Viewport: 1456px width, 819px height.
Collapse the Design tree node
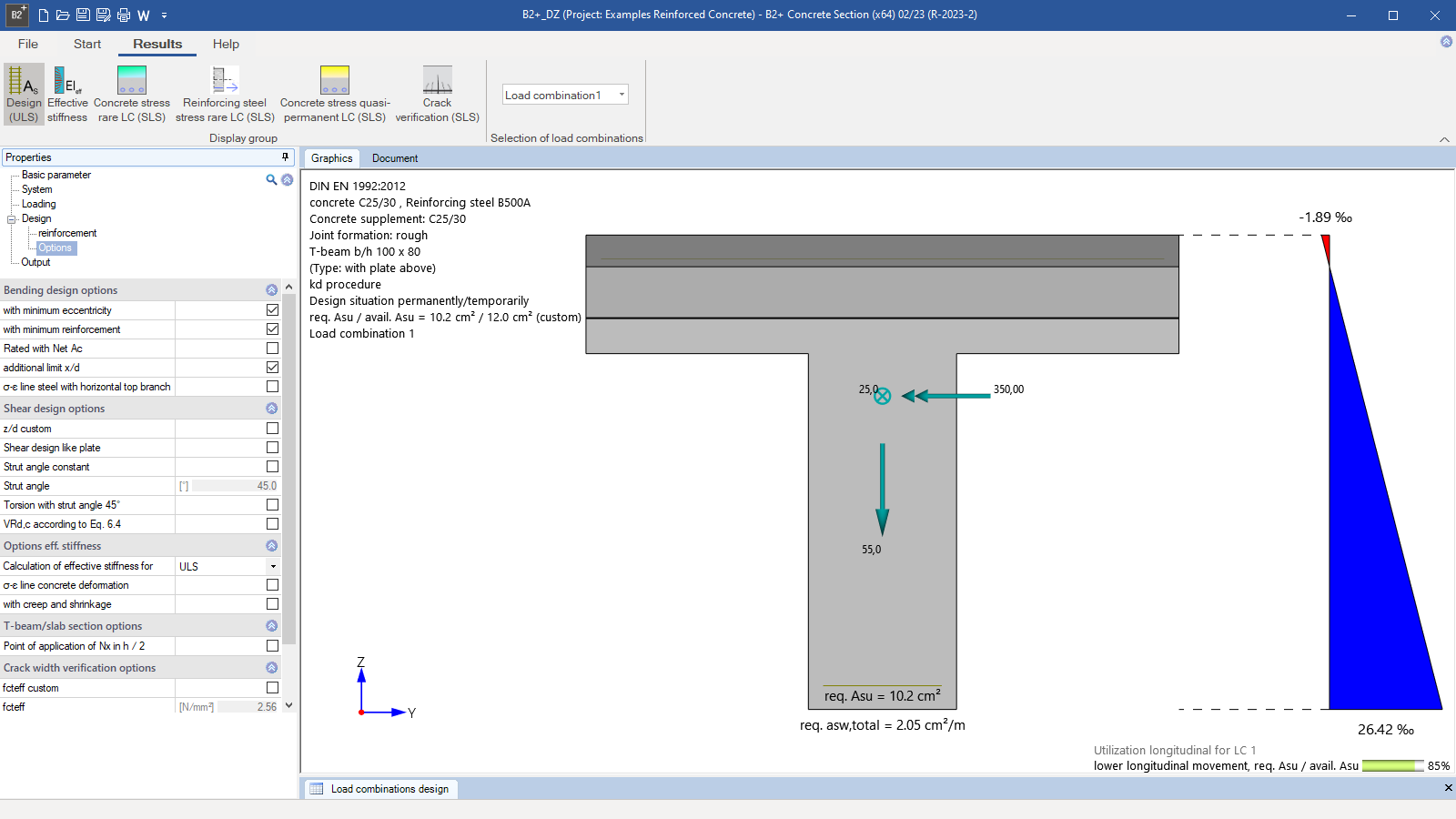coord(12,219)
